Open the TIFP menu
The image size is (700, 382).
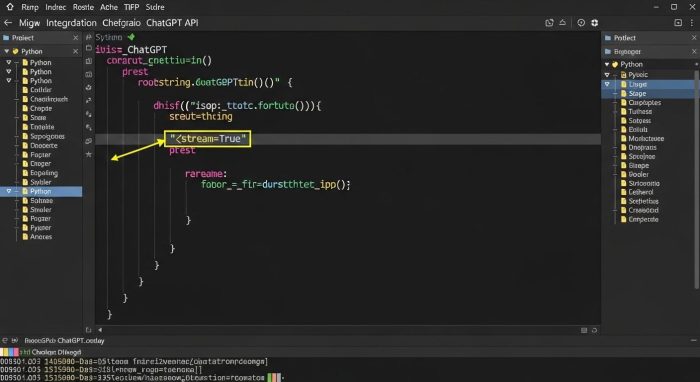[x=132, y=7]
